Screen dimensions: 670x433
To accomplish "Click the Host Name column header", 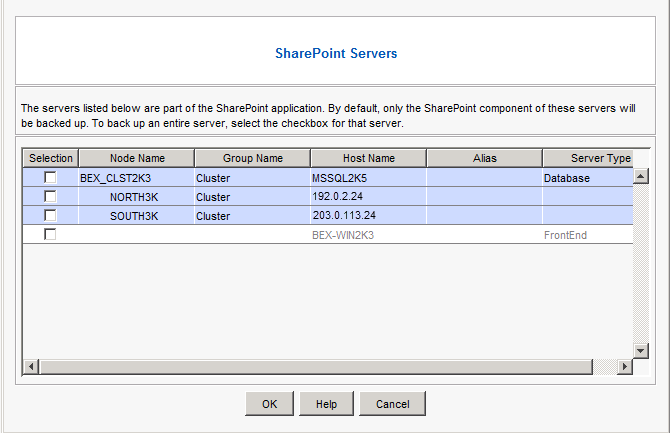I will click(368, 158).
